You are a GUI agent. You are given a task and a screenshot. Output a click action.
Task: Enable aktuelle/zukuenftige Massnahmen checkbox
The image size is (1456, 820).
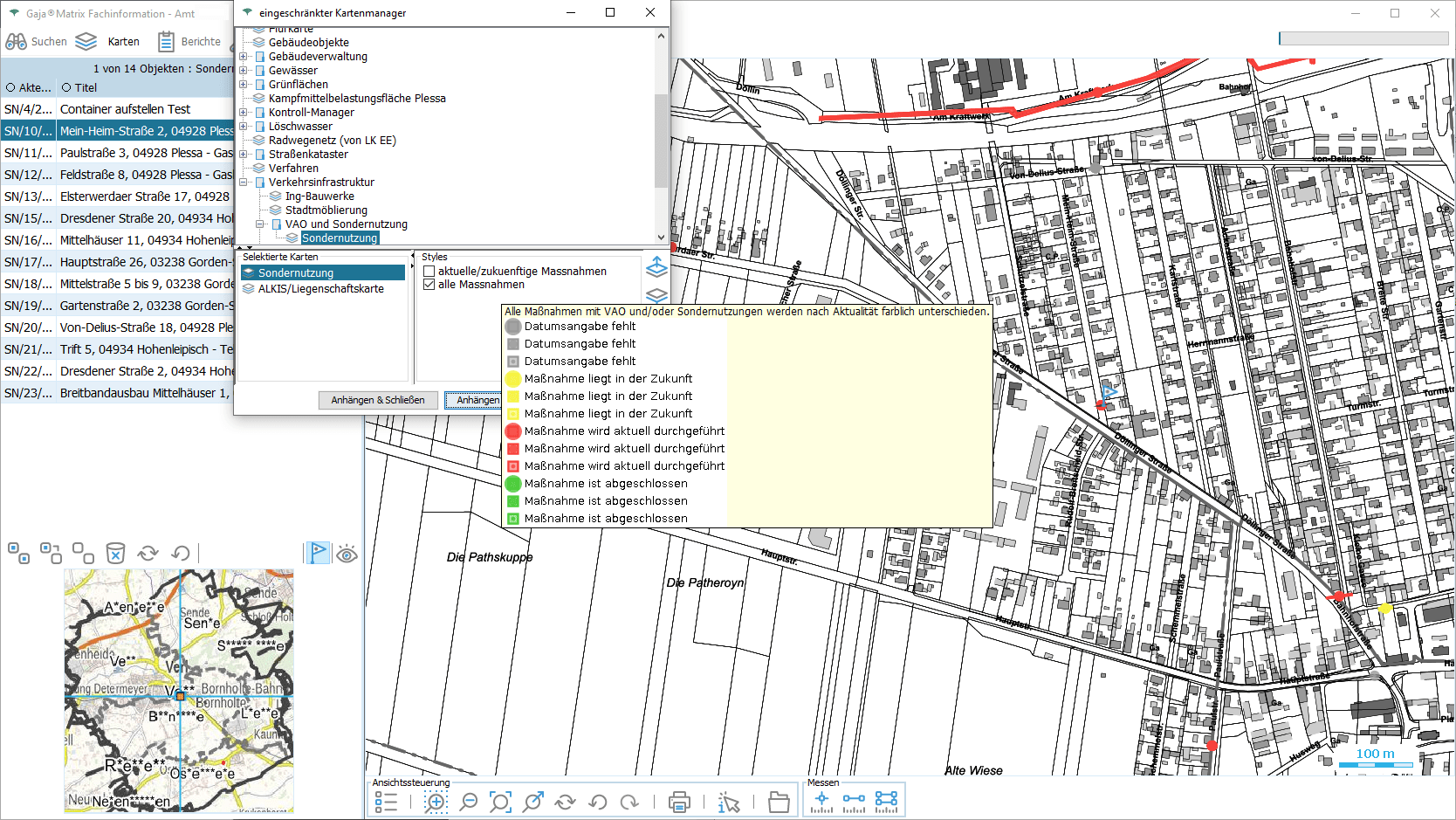(x=429, y=272)
